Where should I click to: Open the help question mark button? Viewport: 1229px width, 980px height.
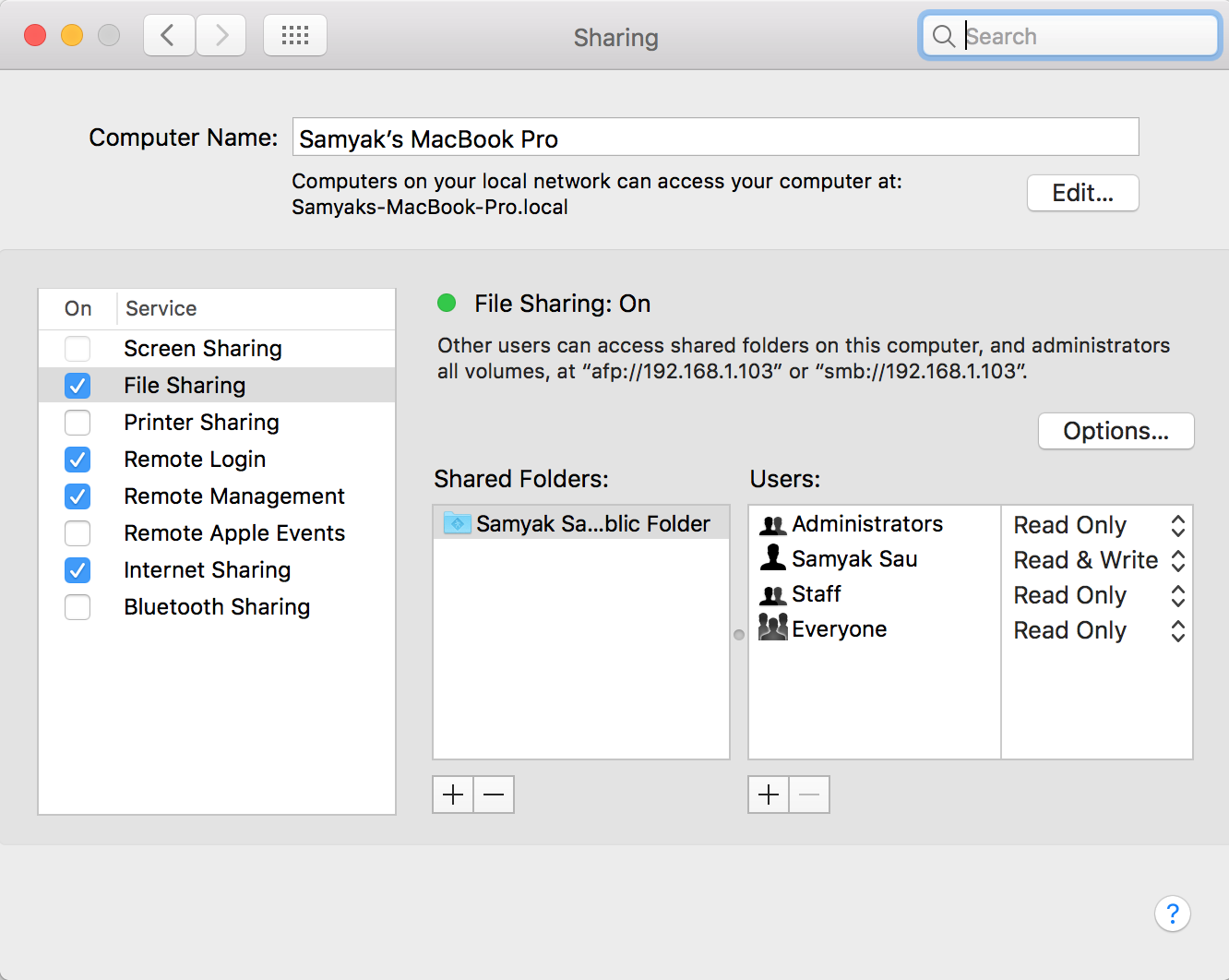[x=1172, y=914]
